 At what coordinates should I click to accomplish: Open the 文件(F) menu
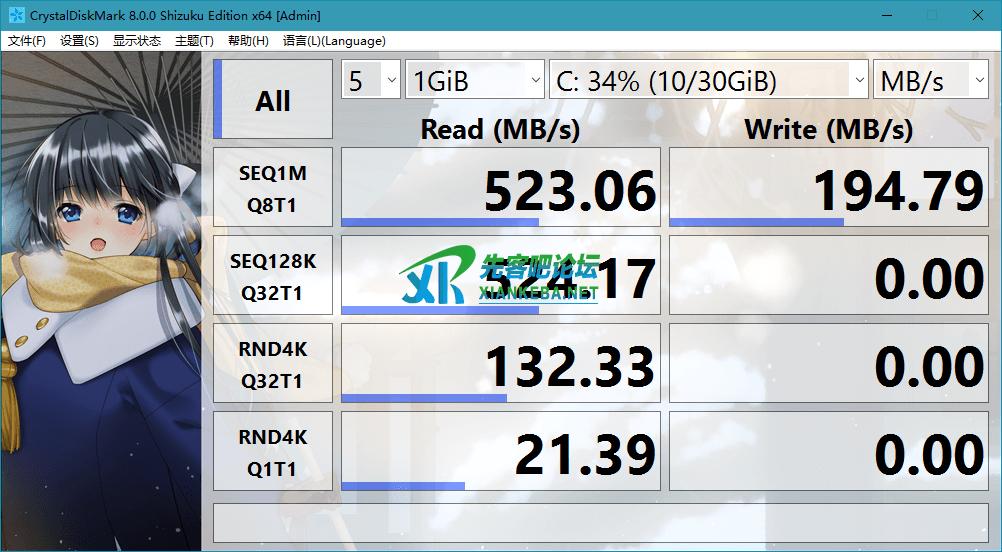pos(27,41)
